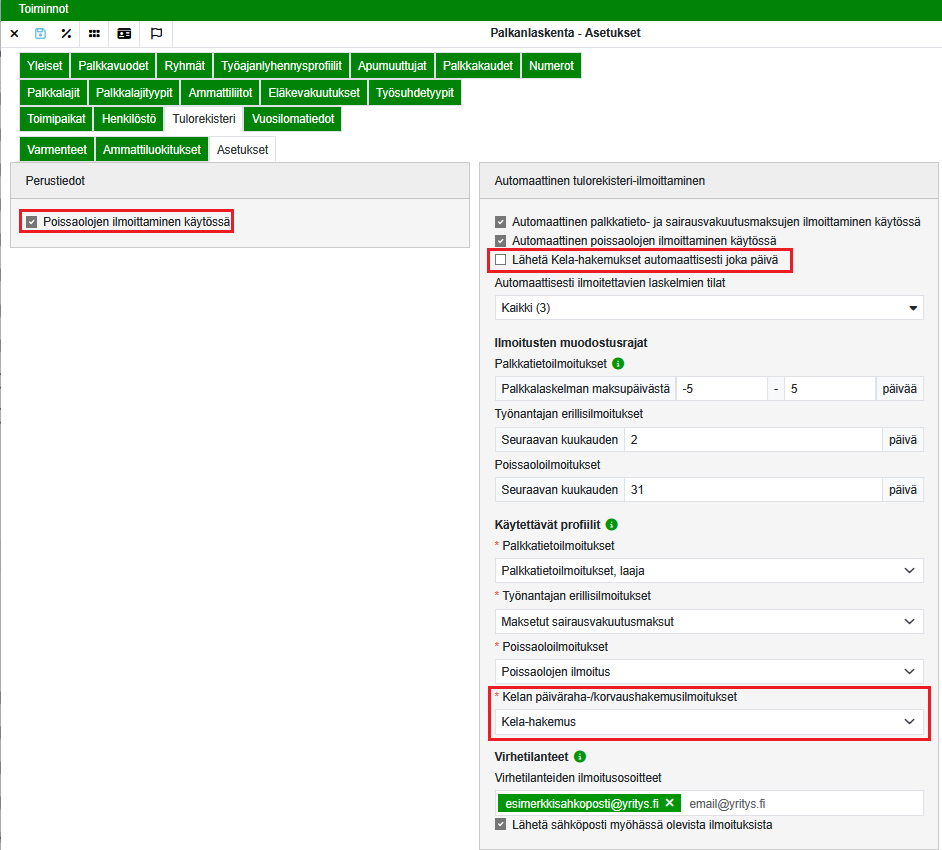Open the grid dots toolbar icon
The width and height of the screenshot is (942, 850).
94,33
